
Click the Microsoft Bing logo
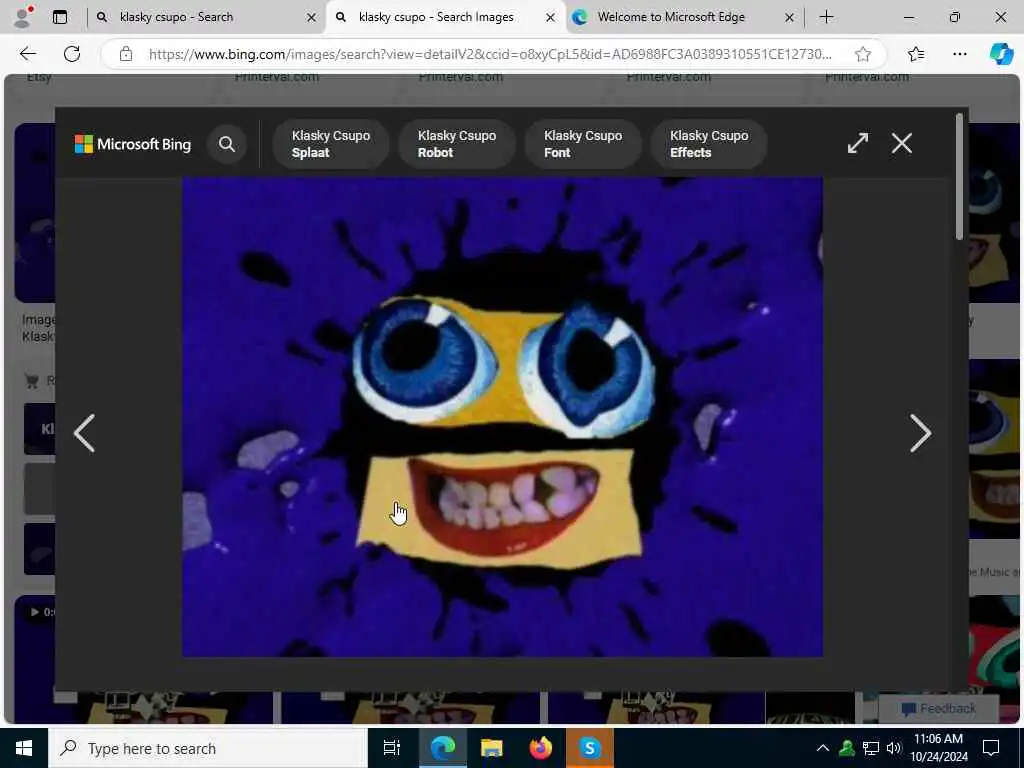pyautogui.click(x=133, y=144)
